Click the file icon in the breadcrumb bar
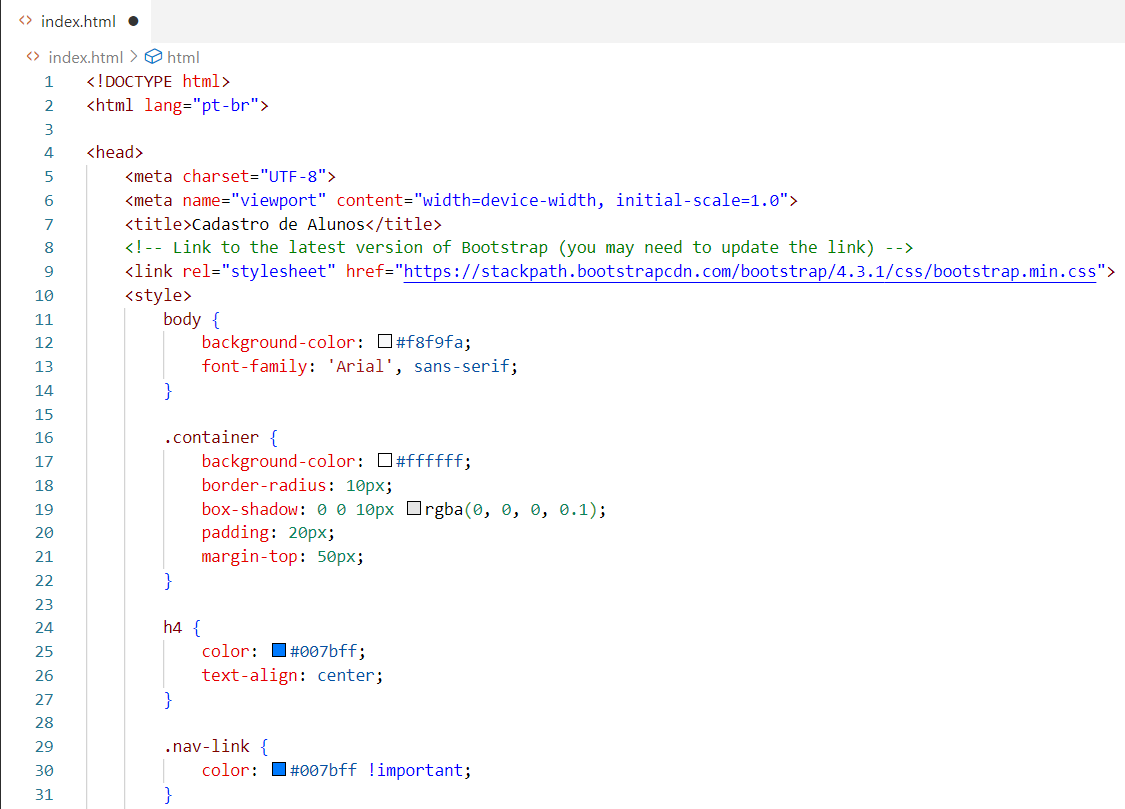This screenshot has width=1125, height=809. coord(33,57)
